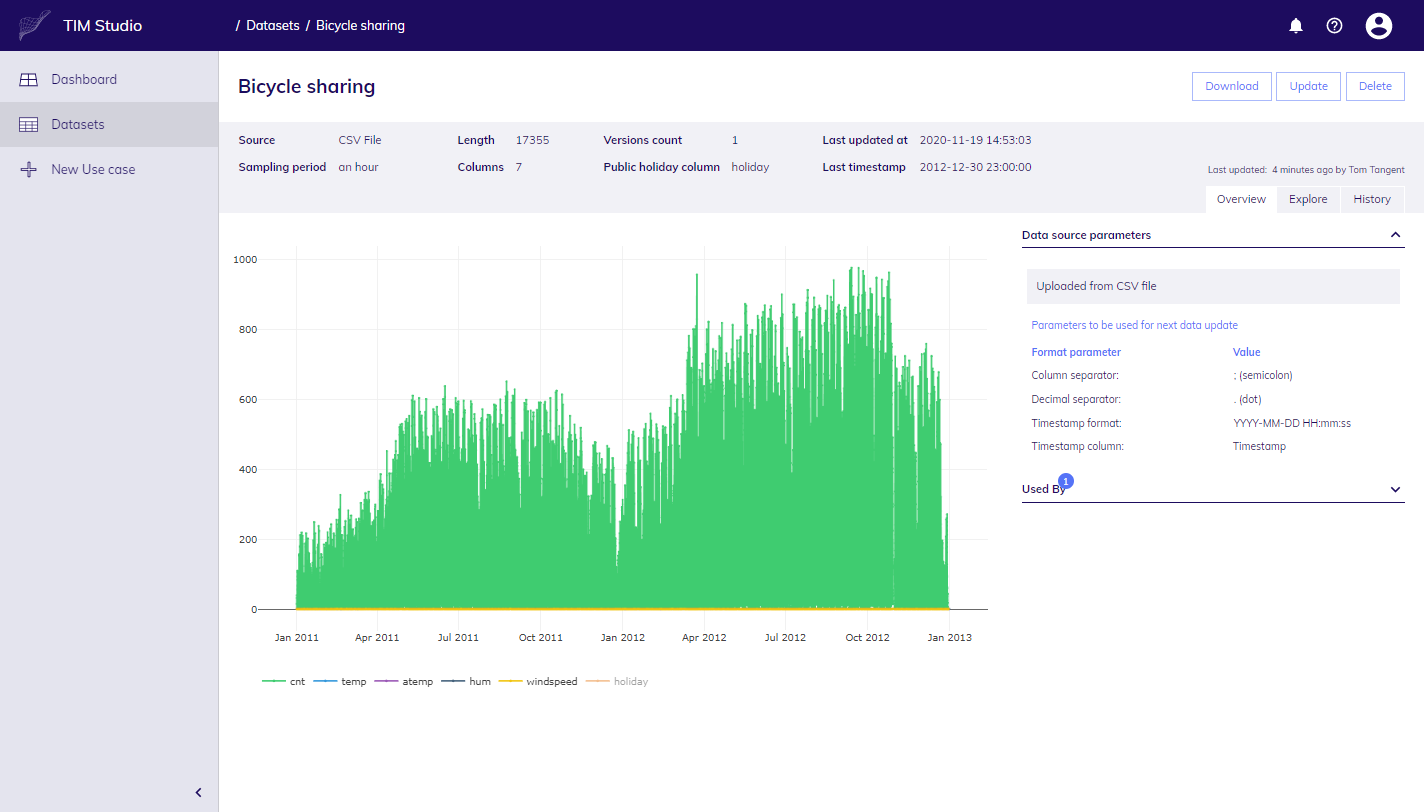Click the Value column header

point(1247,352)
